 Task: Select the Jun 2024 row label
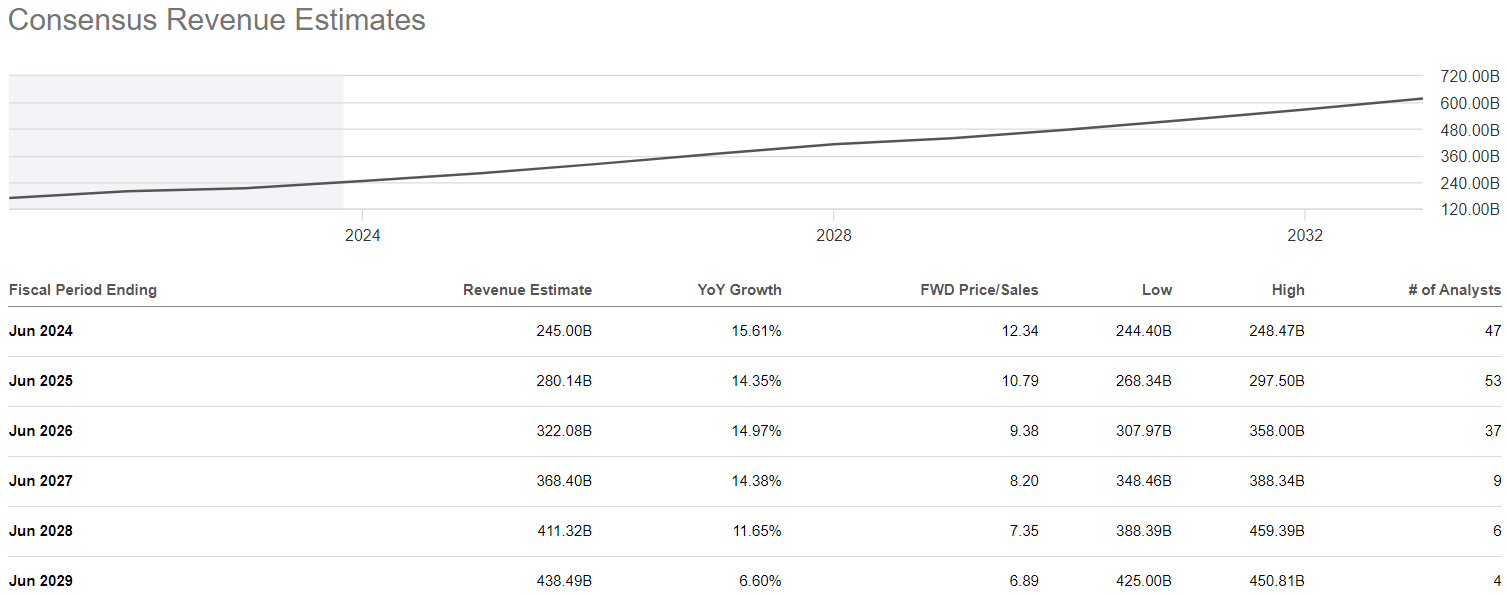(x=41, y=331)
